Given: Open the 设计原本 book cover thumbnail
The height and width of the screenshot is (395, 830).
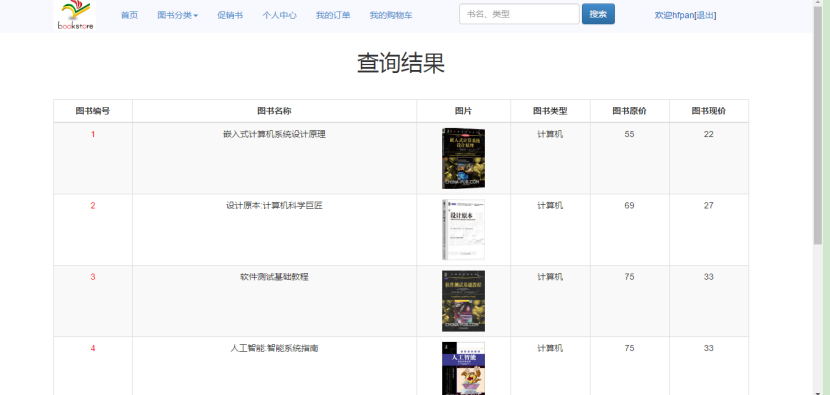Looking at the screenshot, I should (x=463, y=229).
